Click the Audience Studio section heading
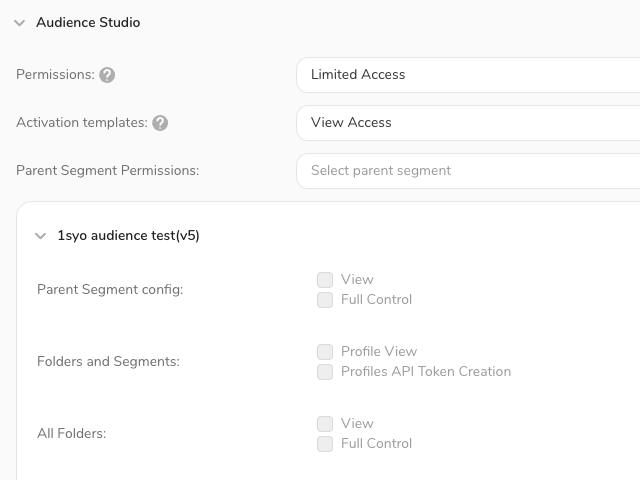The image size is (640, 480). [x=88, y=22]
